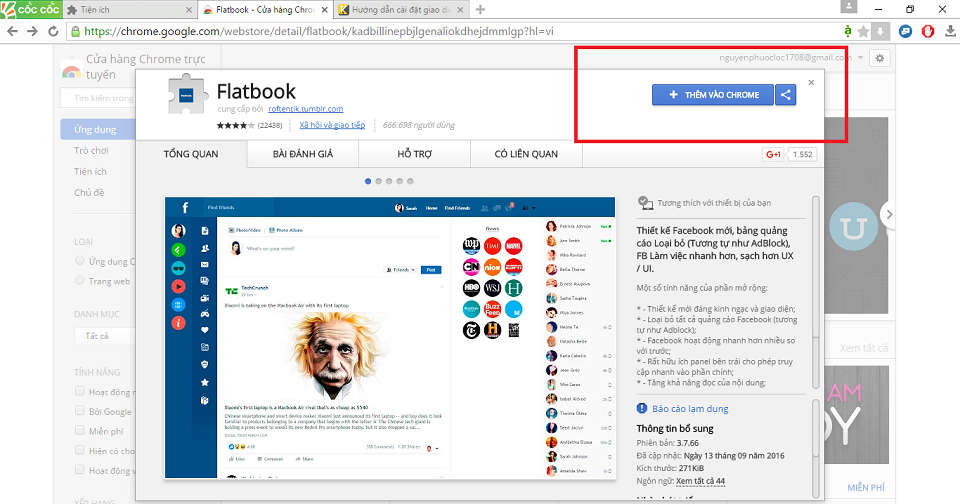This screenshot has width=960, height=504.
Task: Select the third screenshot carousel dot
Action: 389,181
